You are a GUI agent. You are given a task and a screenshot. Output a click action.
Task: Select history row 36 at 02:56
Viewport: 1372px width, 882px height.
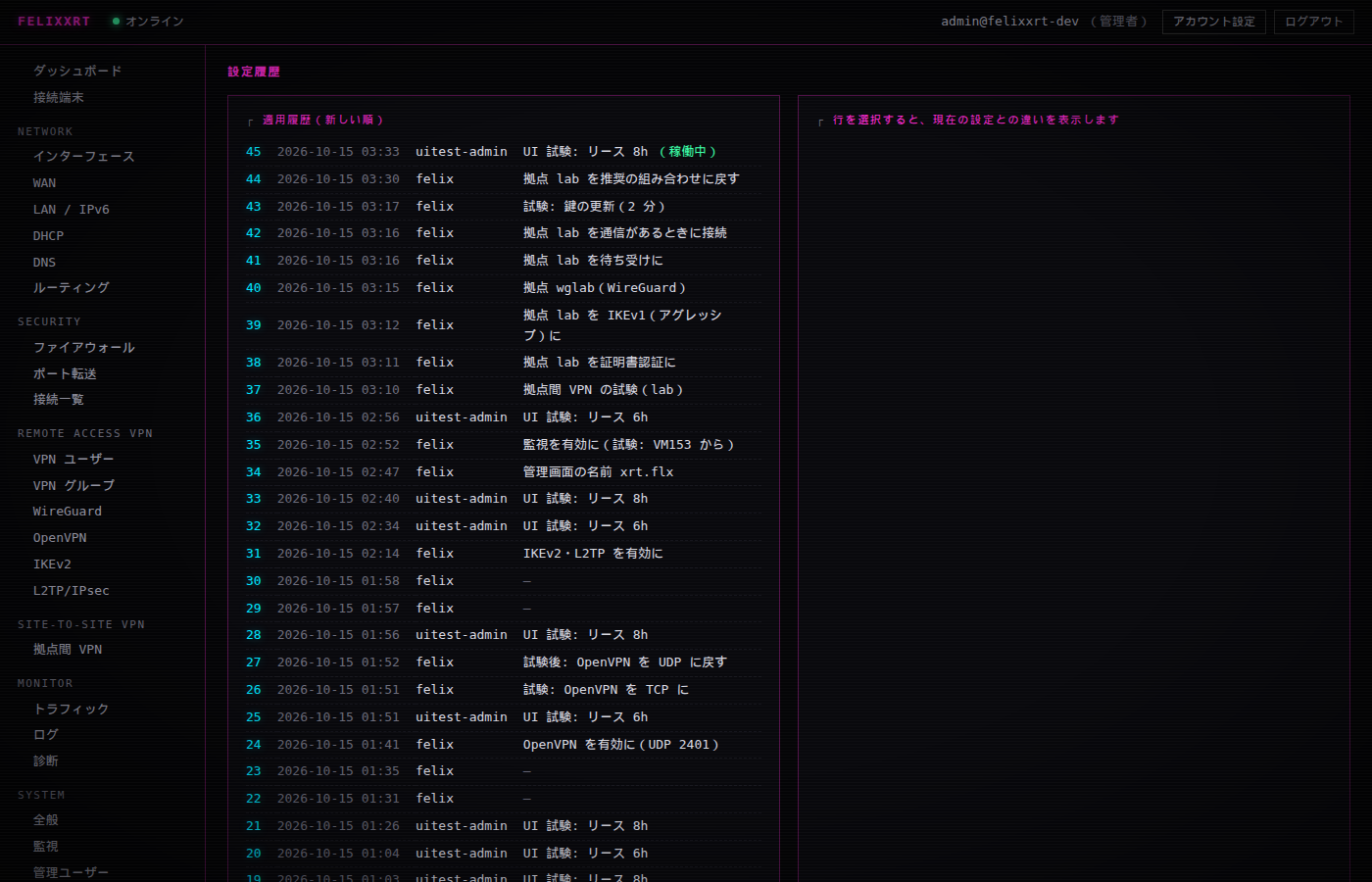[x=503, y=417]
